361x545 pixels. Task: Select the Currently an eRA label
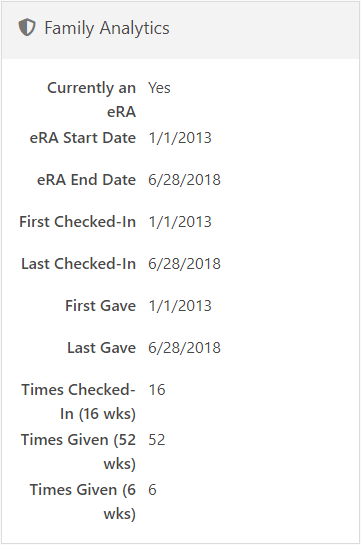[x=92, y=100]
